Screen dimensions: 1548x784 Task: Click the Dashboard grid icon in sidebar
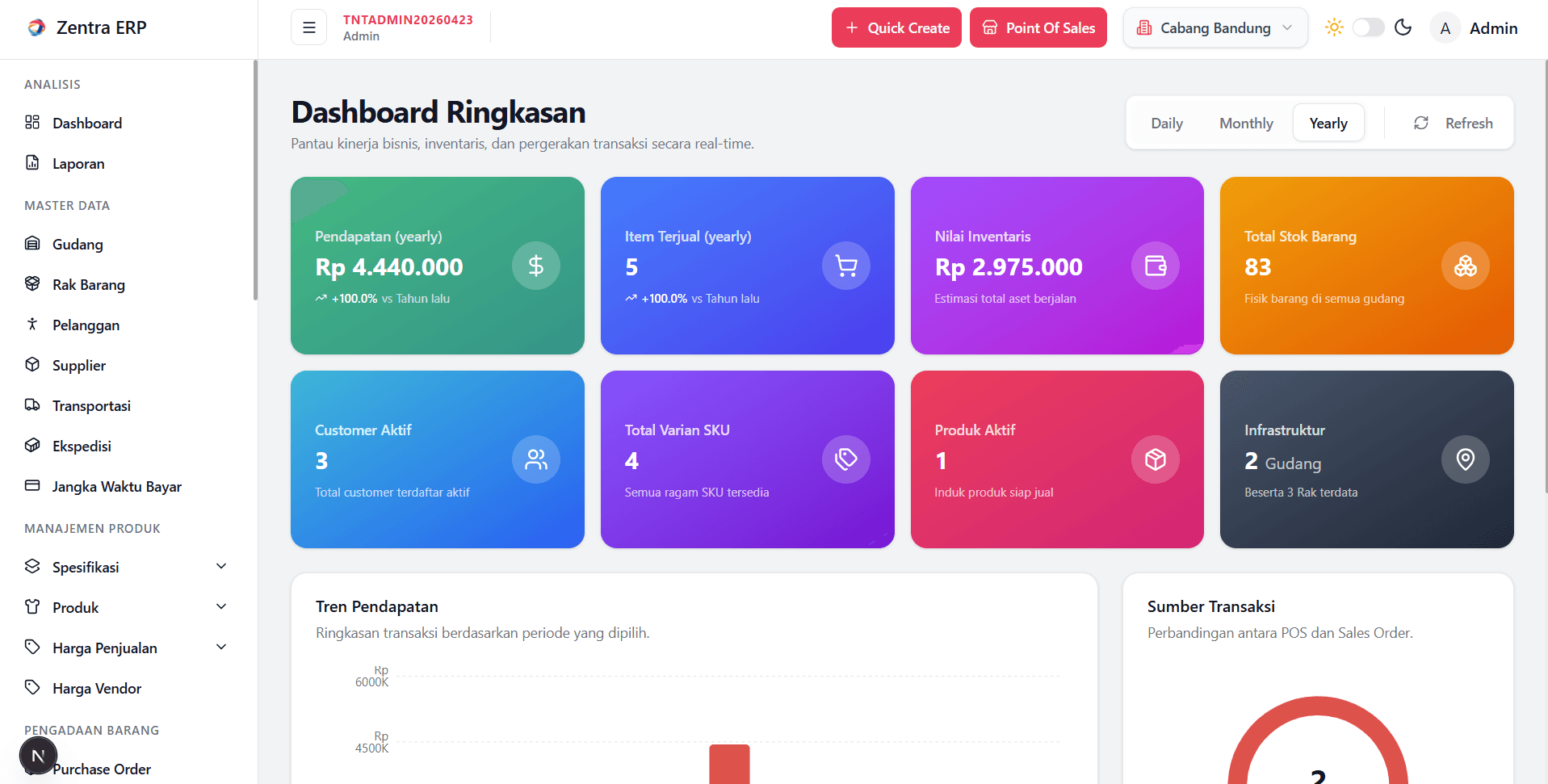click(32, 122)
